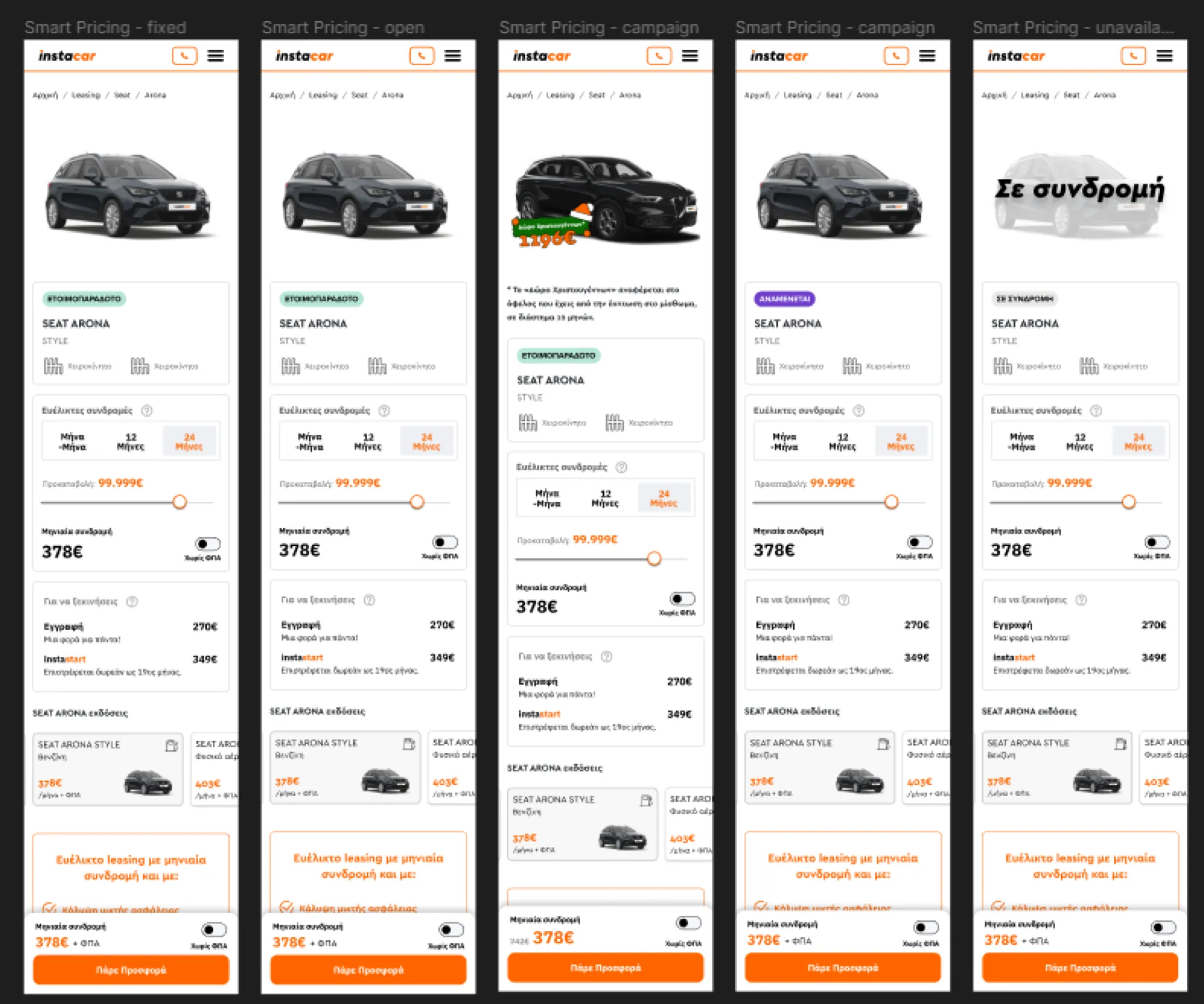This screenshot has width=1204, height=1004.
Task: Click fuel icon on SEAT ARONA STYLE card, Christmas frame
Action: click(x=646, y=801)
